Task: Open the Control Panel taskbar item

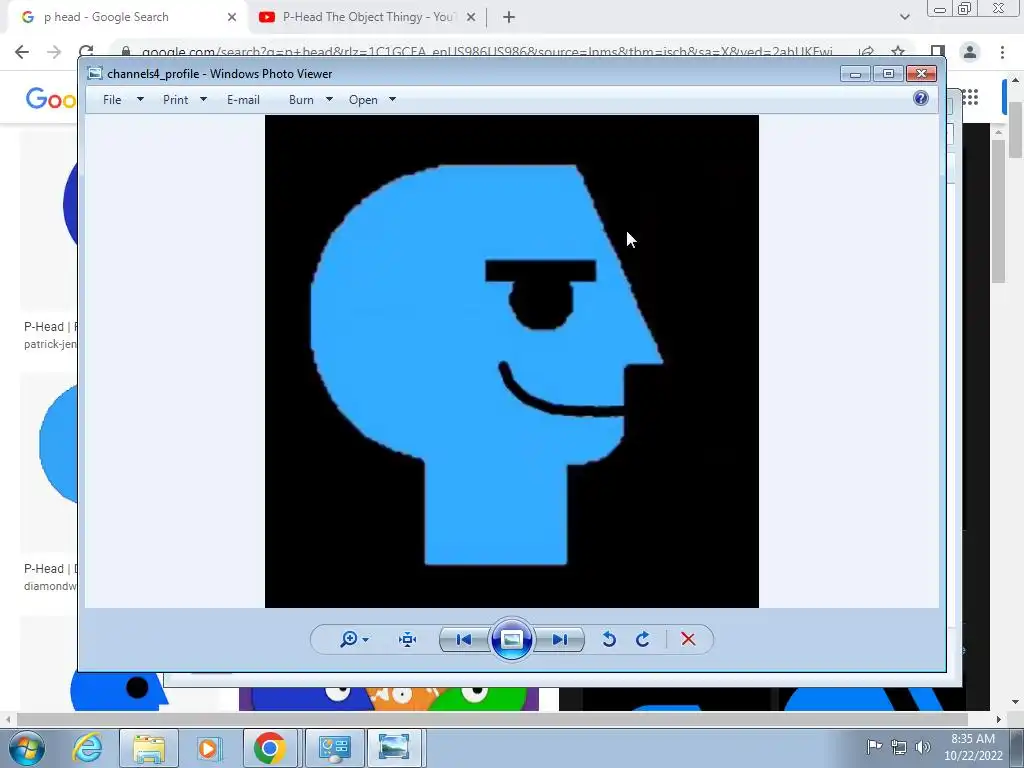Action: click(x=335, y=748)
